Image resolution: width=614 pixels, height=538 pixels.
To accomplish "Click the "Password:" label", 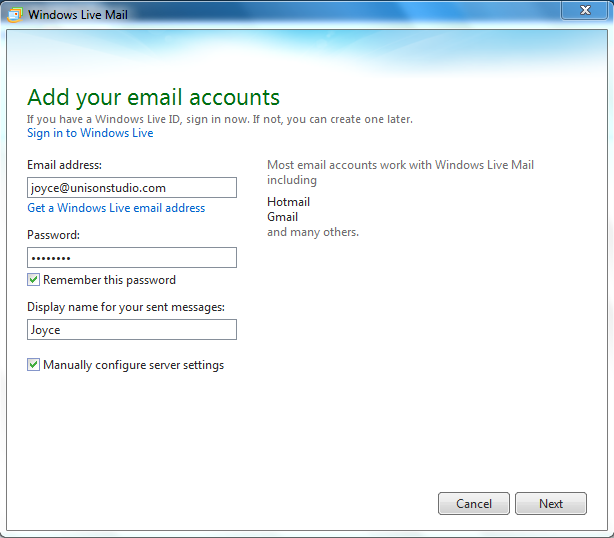I will point(53,235).
